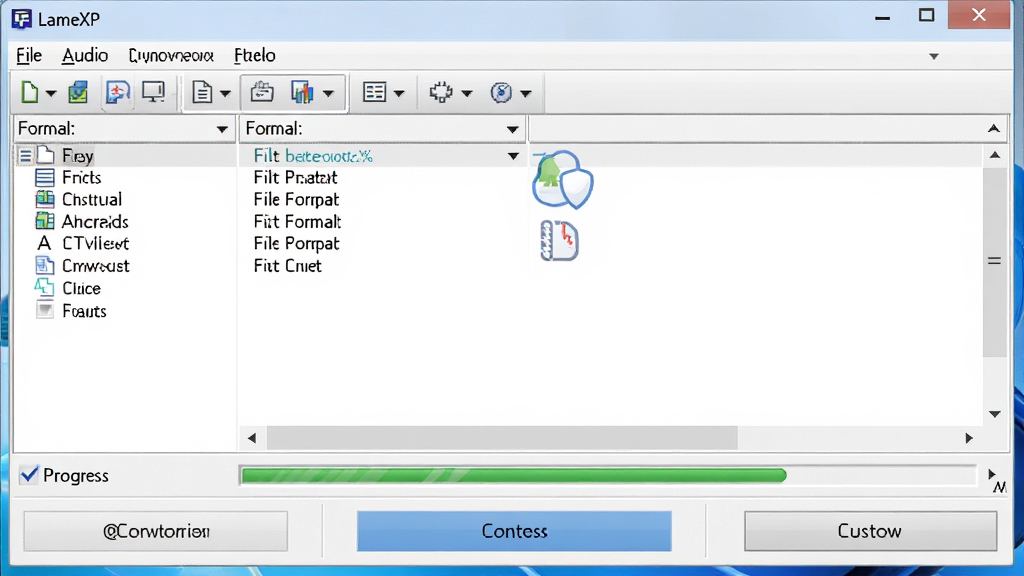1024x576 pixels.
Task: Click the monitor display toolbar icon
Action: 153,92
